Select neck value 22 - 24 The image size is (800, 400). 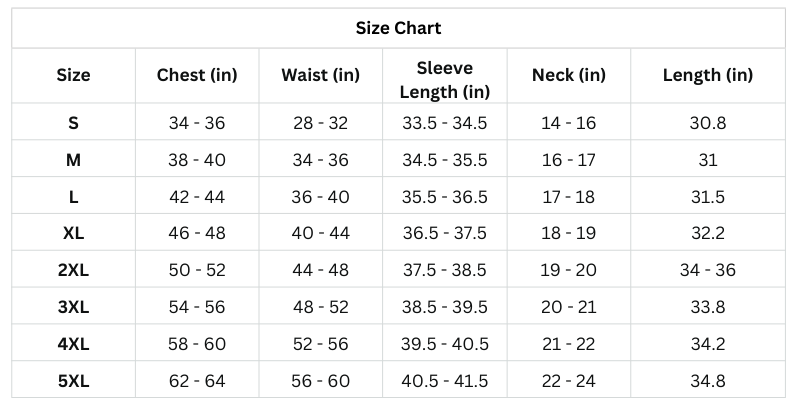[x=568, y=380]
